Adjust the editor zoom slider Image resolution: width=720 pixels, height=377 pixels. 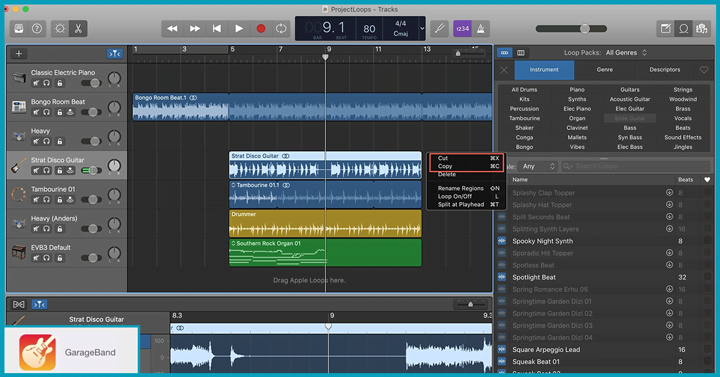point(470,304)
